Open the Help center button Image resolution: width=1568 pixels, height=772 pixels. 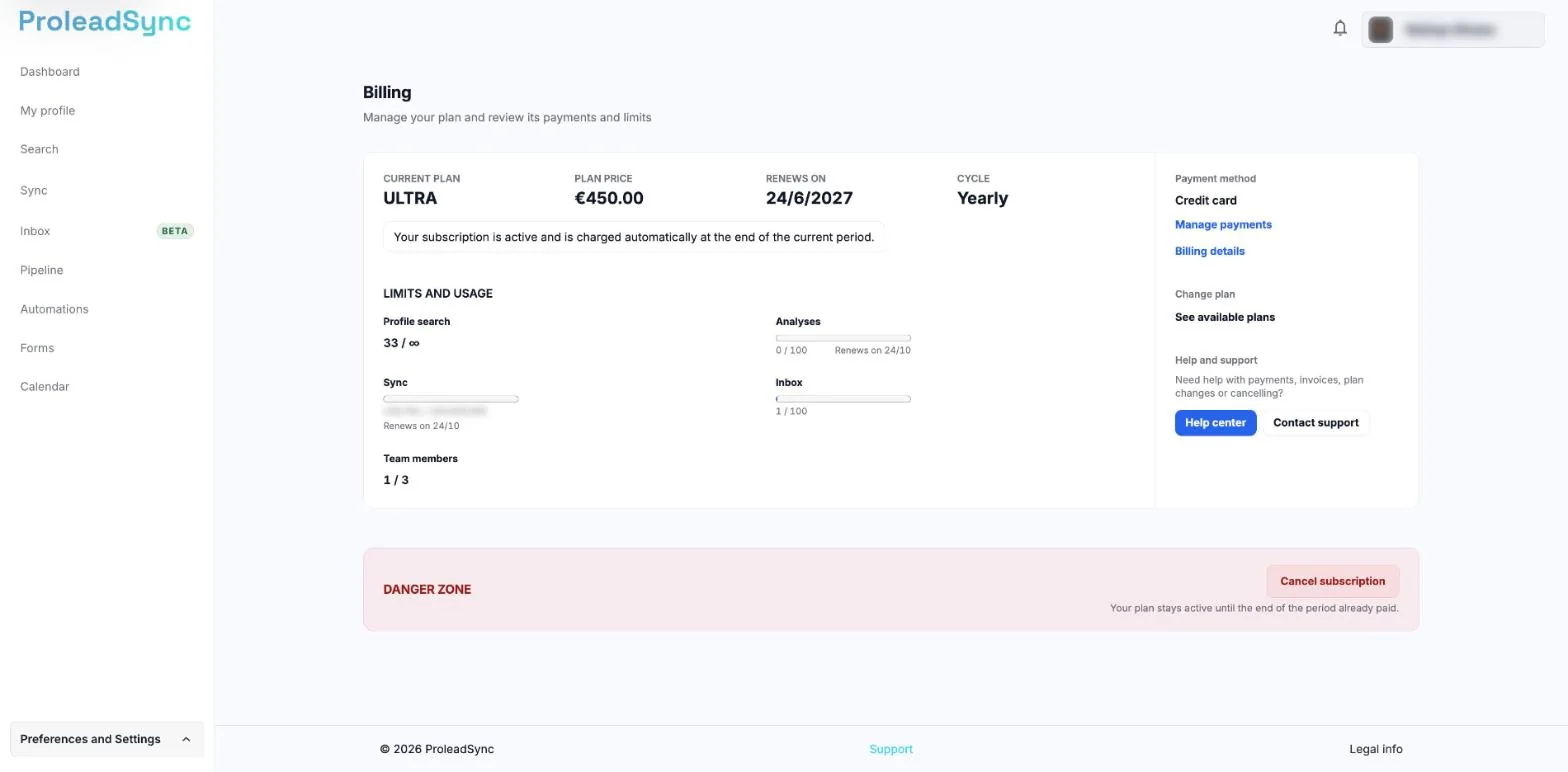1215,423
